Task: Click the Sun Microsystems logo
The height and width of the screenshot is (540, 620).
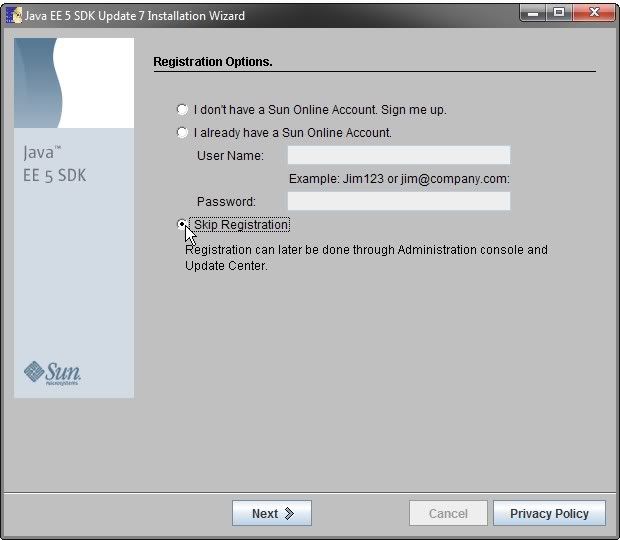Action: pyautogui.click(x=53, y=373)
